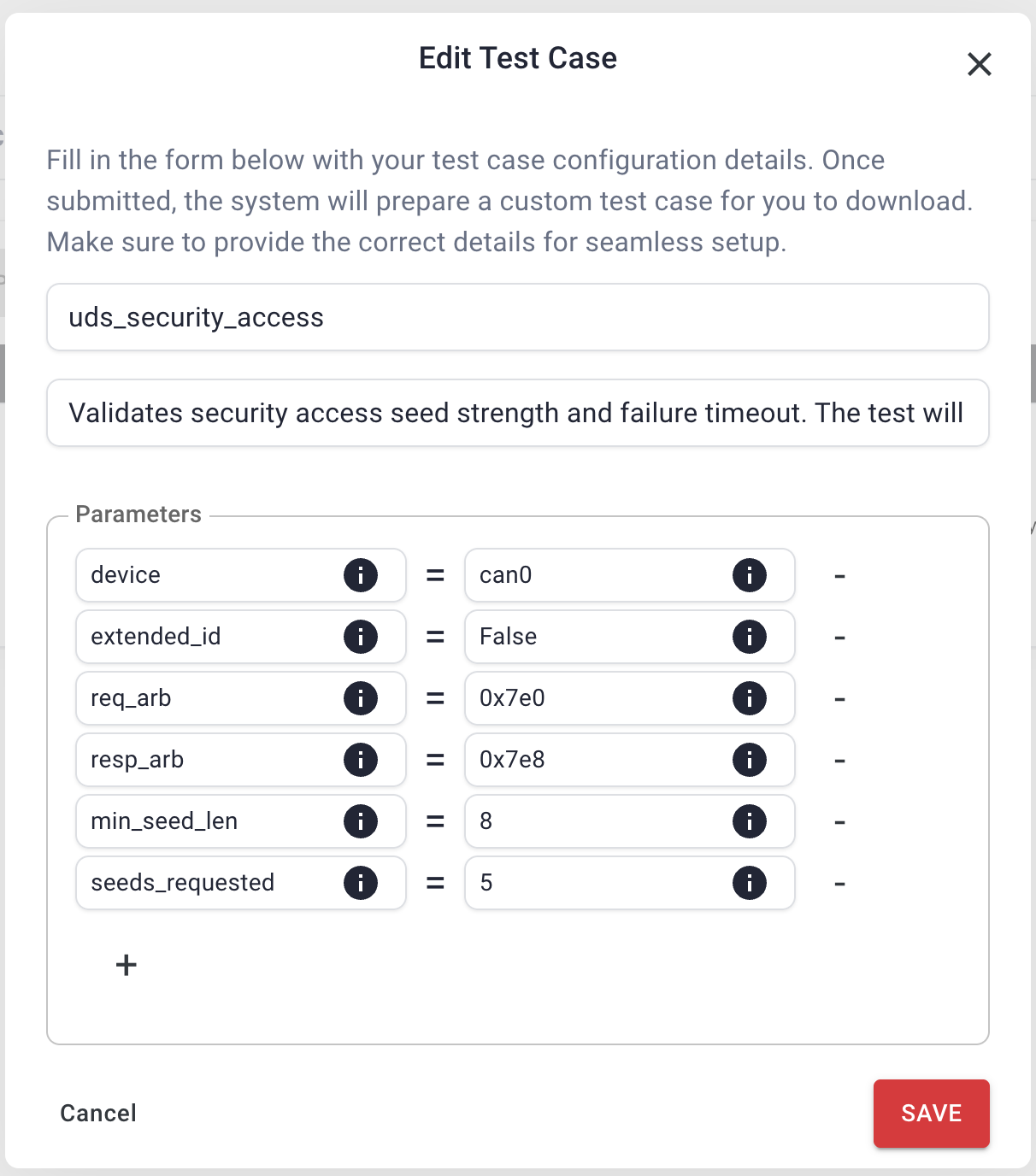The image size is (1036, 1176).
Task: View info for the min_seed_len value 8
Action: point(750,821)
